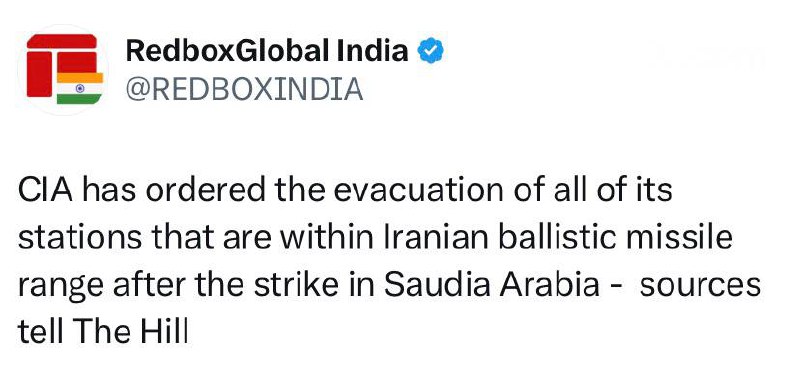Click the green stripe of the flag
This screenshot has width=800, height=380.
point(80,99)
